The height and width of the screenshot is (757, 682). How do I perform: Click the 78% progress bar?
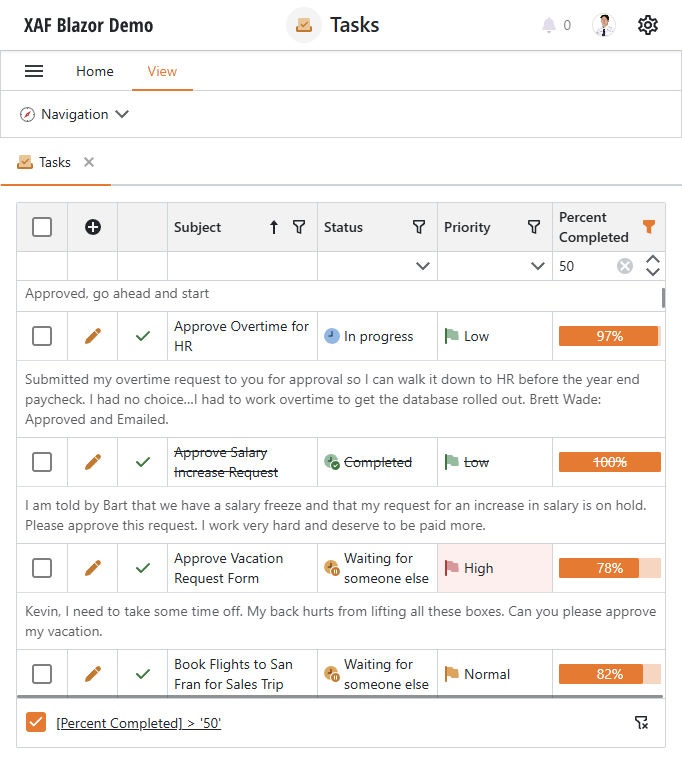click(610, 568)
